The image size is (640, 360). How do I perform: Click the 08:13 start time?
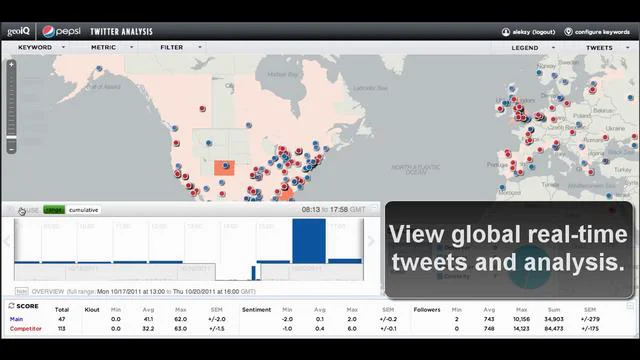tap(311, 209)
